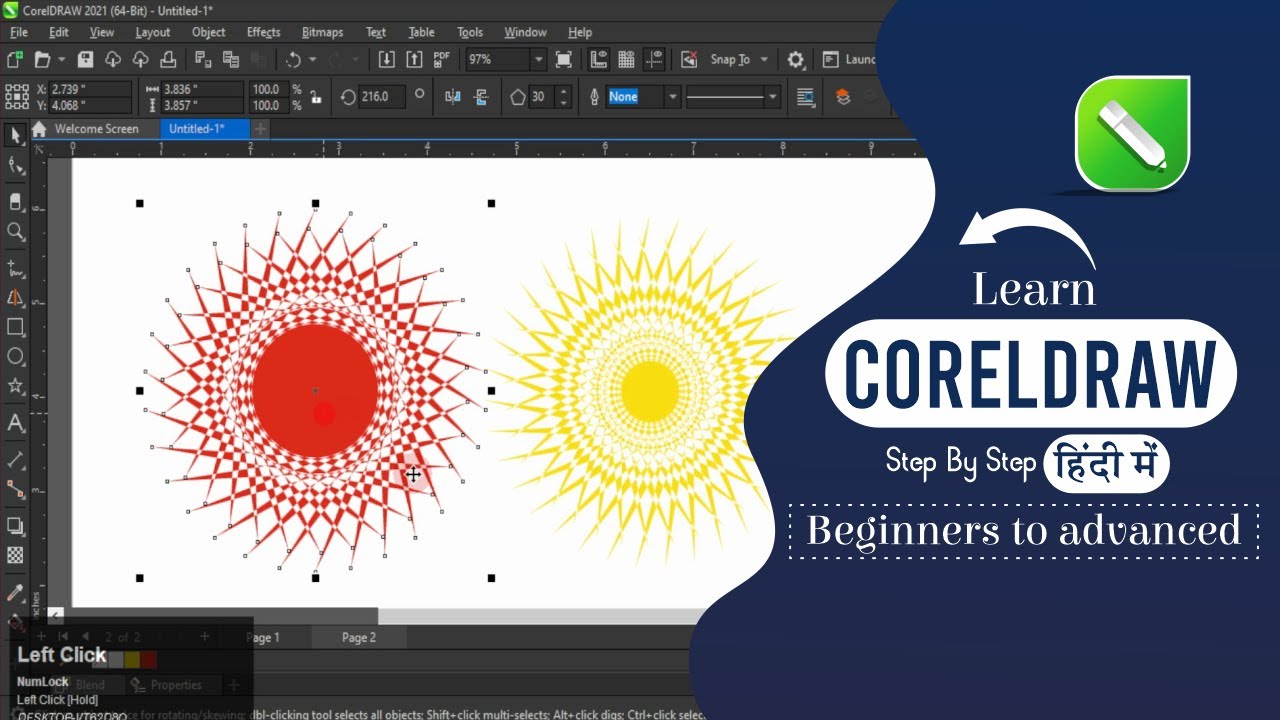The height and width of the screenshot is (720, 1280).
Task: Select the Connector tool
Action: click(x=15, y=489)
